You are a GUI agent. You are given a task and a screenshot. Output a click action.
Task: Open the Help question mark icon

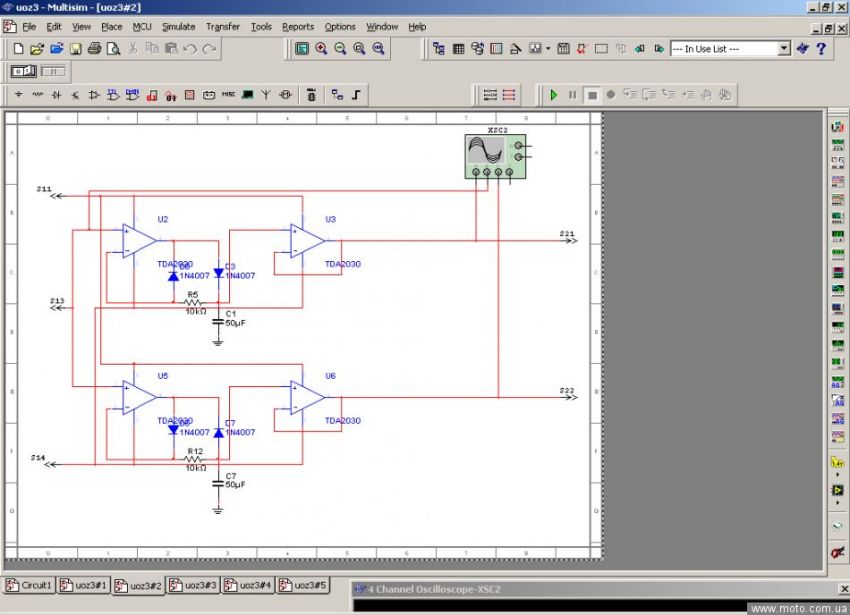tap(821, 48)
